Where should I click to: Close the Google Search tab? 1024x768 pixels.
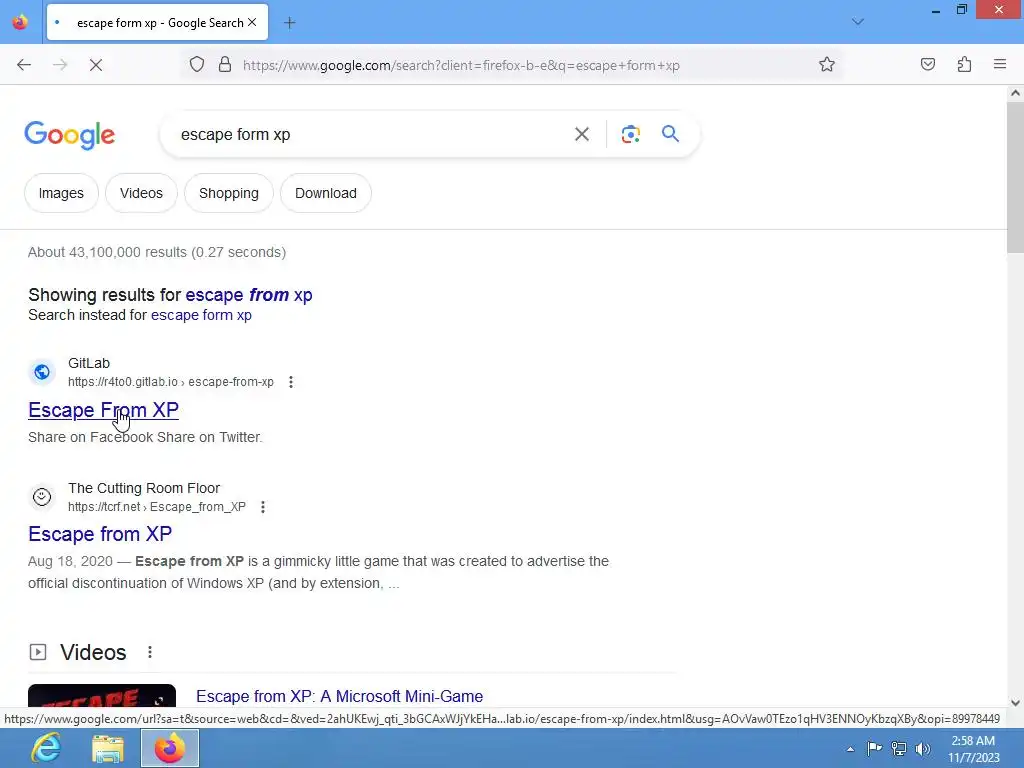[x=252, y=22]
